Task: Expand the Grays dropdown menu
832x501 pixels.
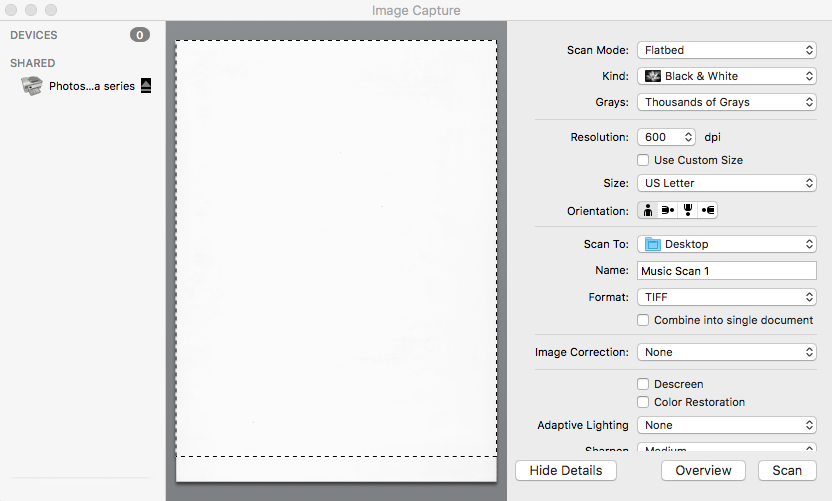Action: [x=726, y=102]
